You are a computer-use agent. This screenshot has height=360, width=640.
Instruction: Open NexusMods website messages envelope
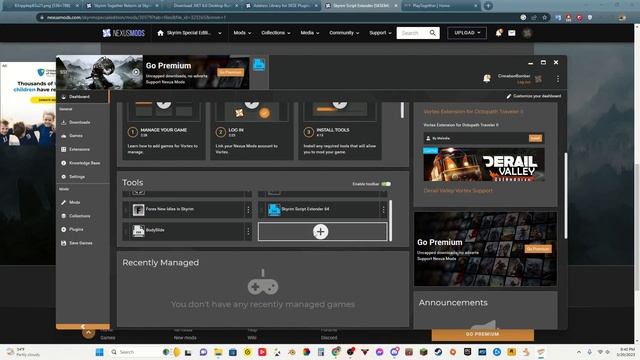click(x=512, y=33)
